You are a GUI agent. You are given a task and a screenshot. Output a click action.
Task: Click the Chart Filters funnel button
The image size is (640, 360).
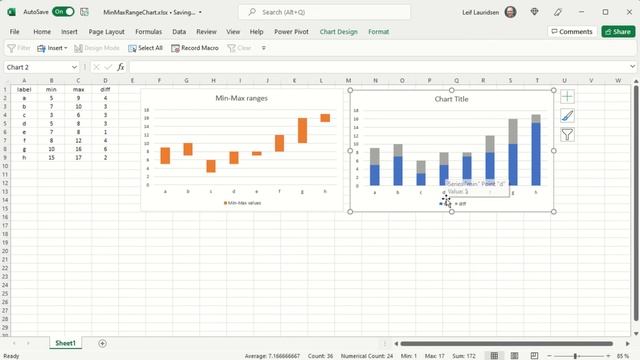(567, 135)
